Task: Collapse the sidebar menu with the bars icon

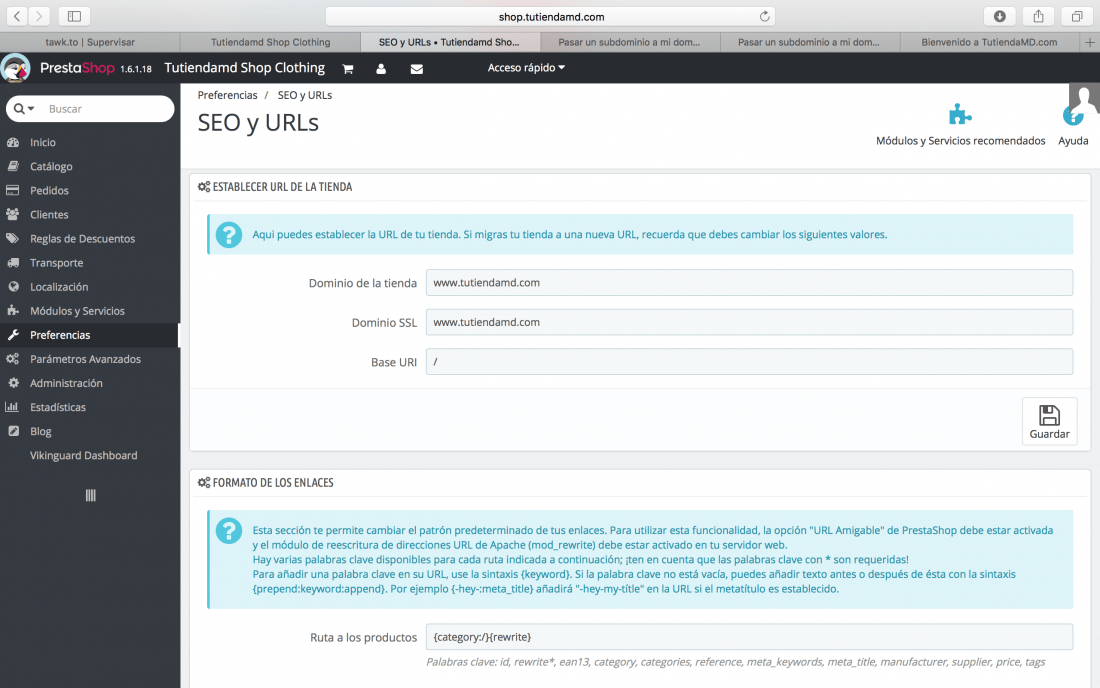Action: [90, 495]
